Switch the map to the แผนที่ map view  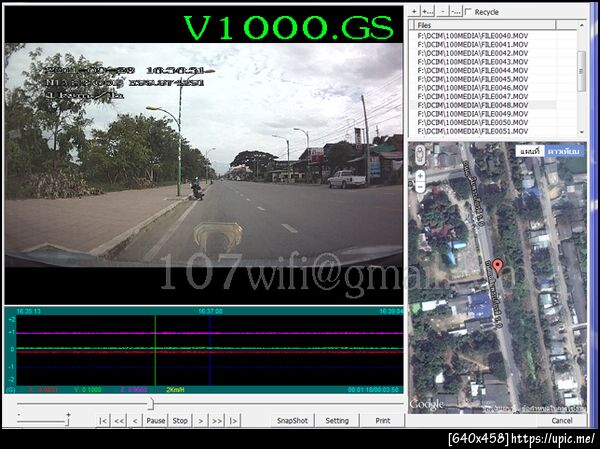pos(530,151)
